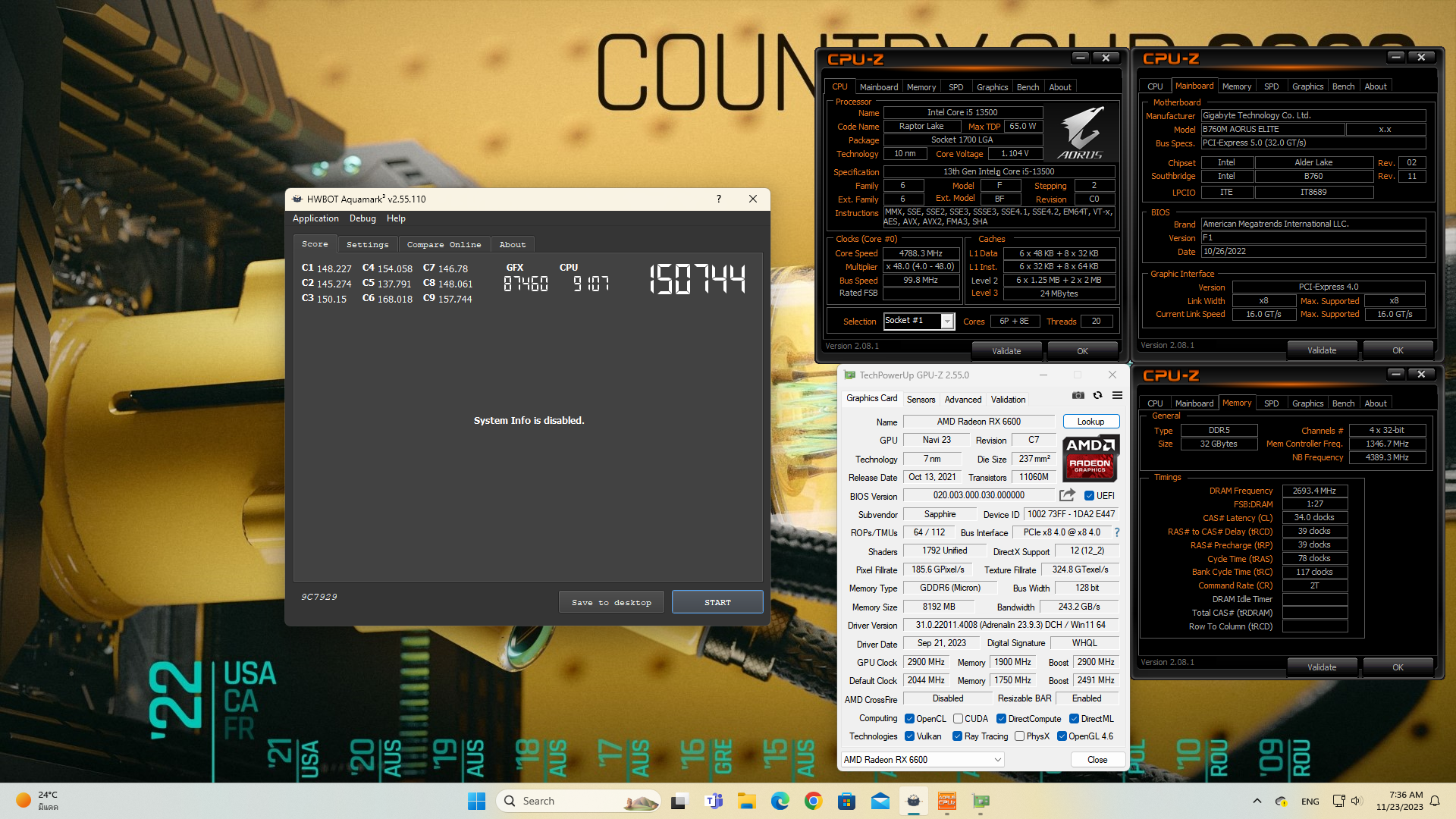This screenshot has height=819, width=1456.
Task: Switch to the Compare Online tab
Action: [x=444, y=244]
